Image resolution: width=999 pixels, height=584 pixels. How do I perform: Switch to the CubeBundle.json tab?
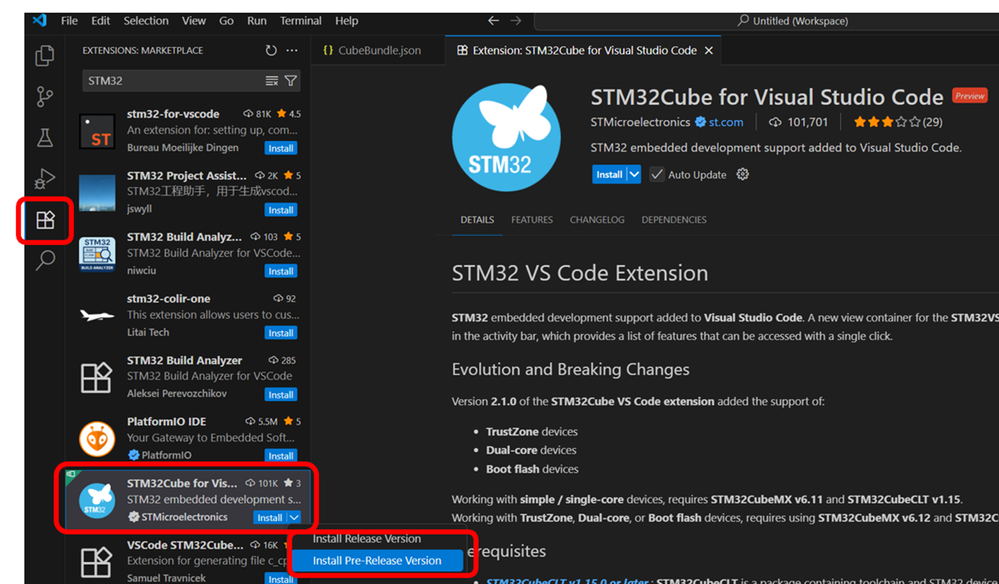point(378,50)
